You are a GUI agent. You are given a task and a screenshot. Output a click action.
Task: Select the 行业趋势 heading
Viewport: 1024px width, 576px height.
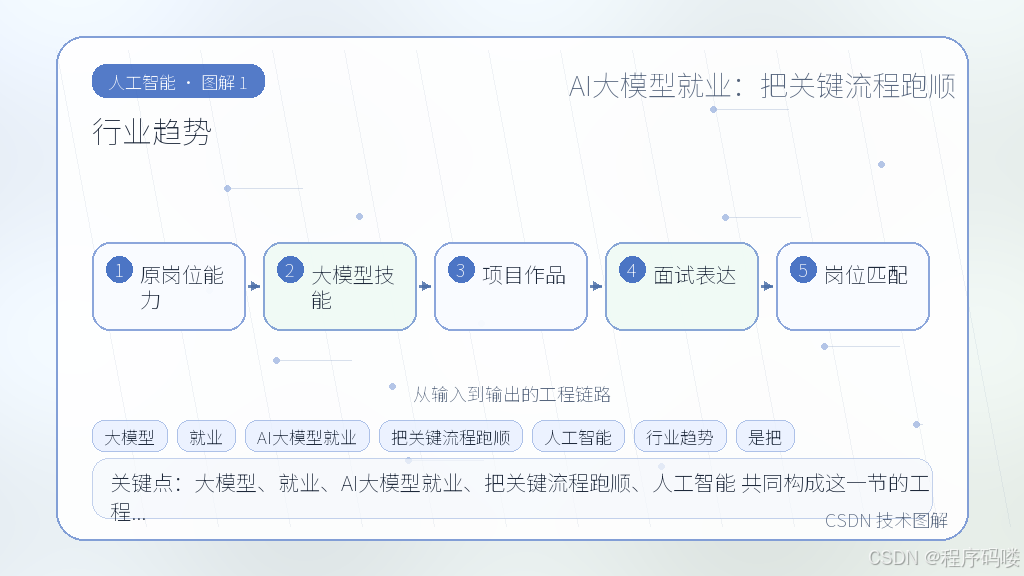152,131
